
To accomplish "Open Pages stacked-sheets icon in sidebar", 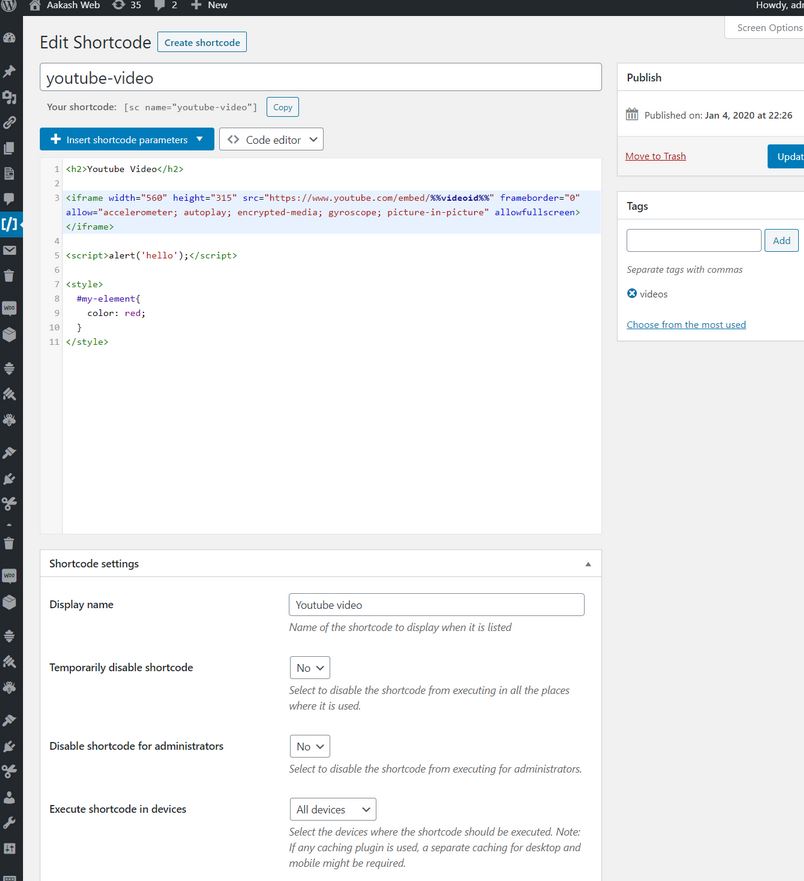I will 10,148.
